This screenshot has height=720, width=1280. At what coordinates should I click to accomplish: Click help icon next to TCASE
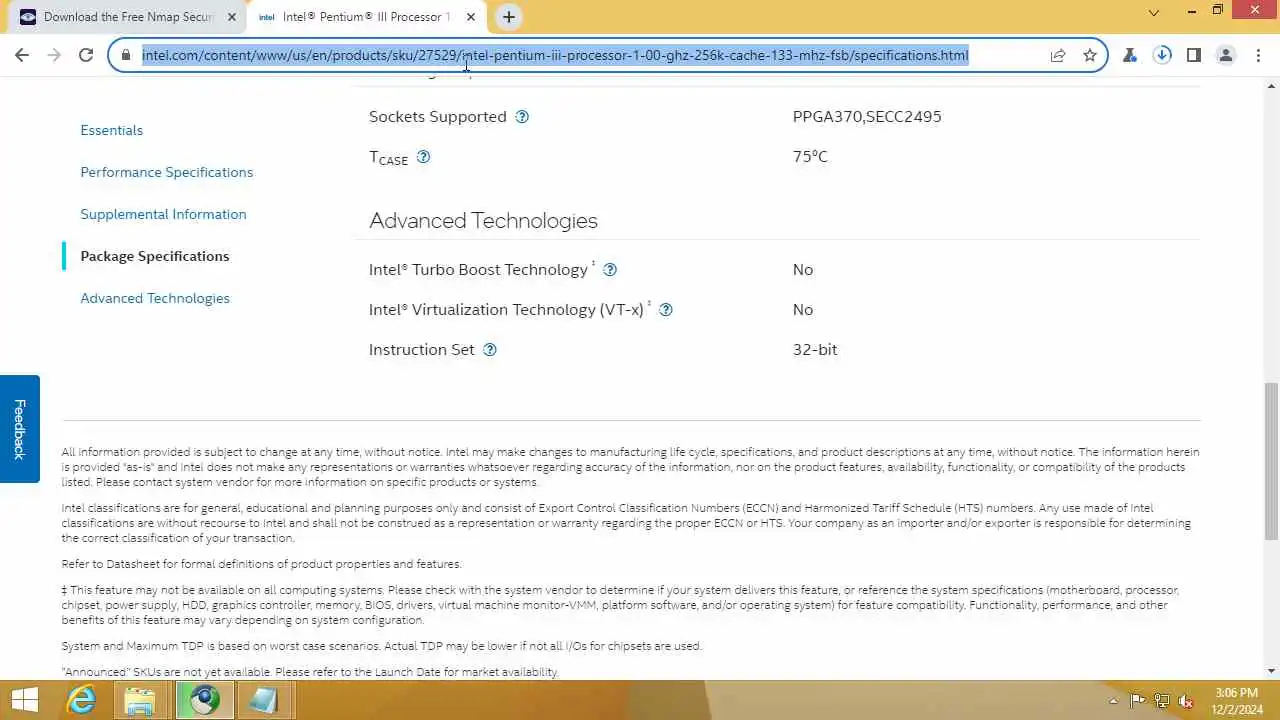(423, 157)
